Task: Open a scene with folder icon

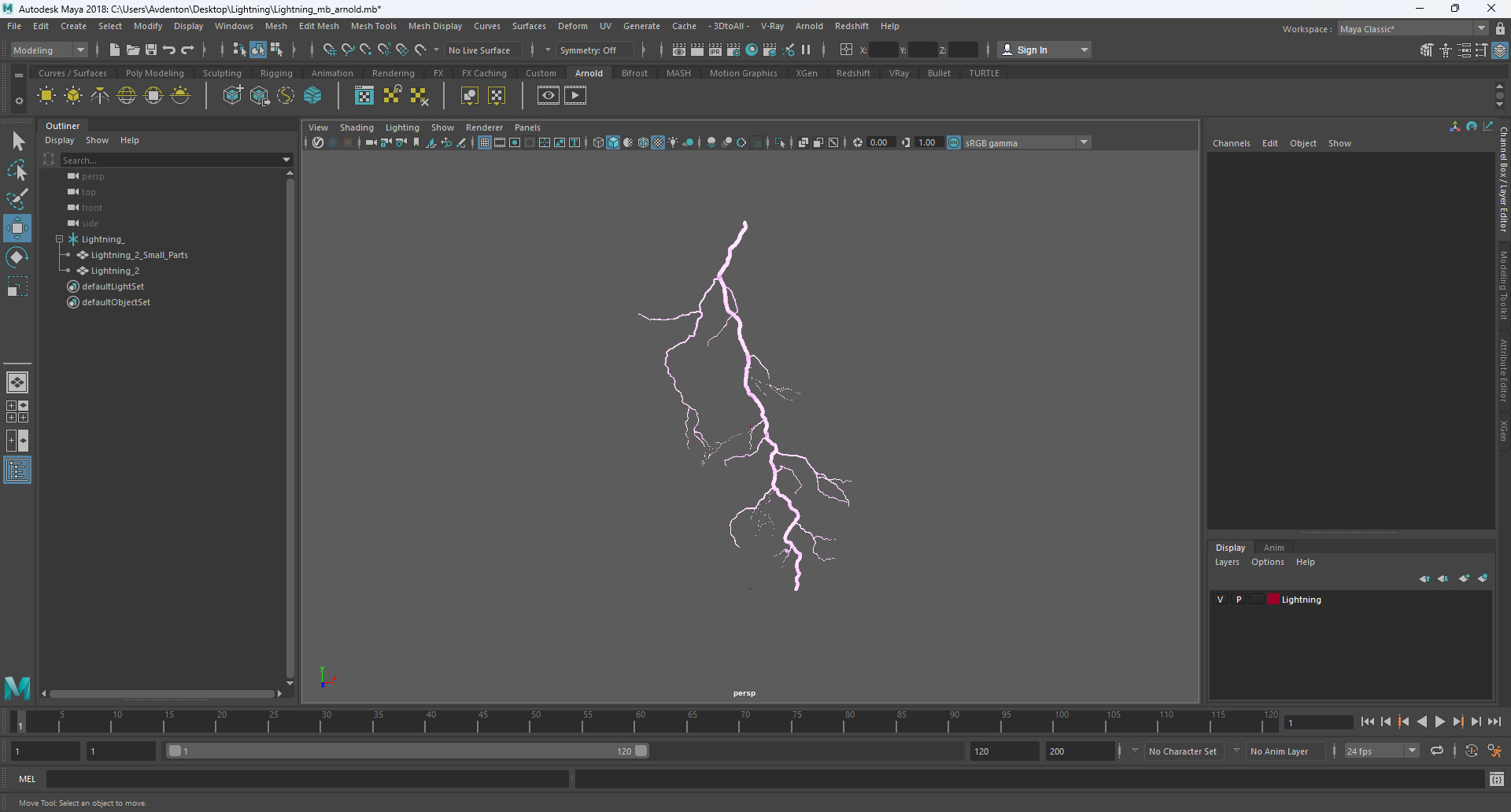Action: click(133, 50)
